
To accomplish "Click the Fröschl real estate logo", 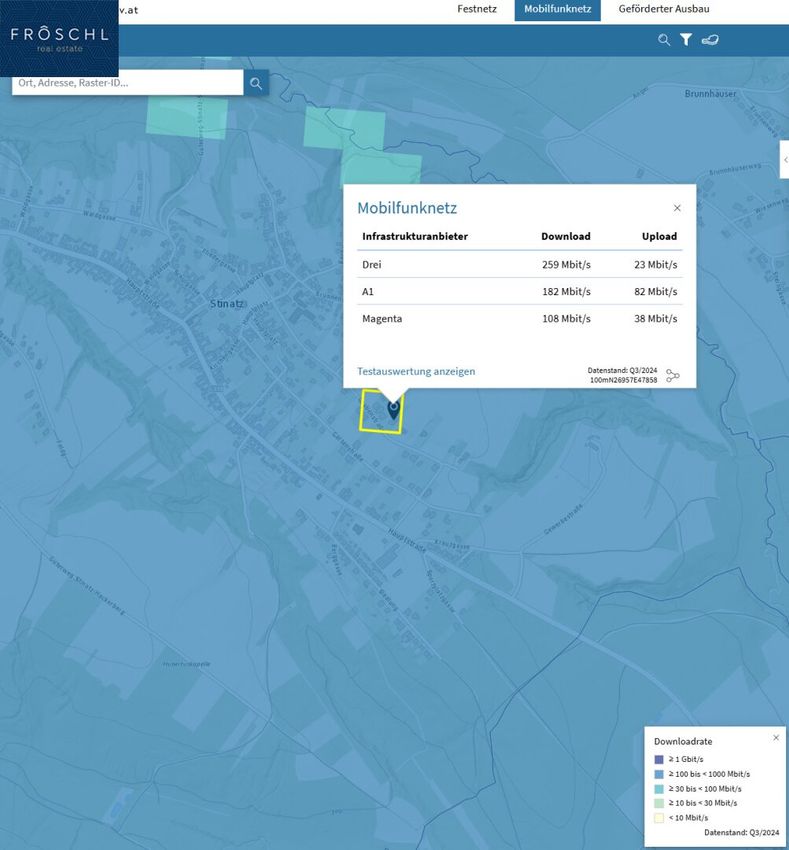I will (x=59, y=38).
